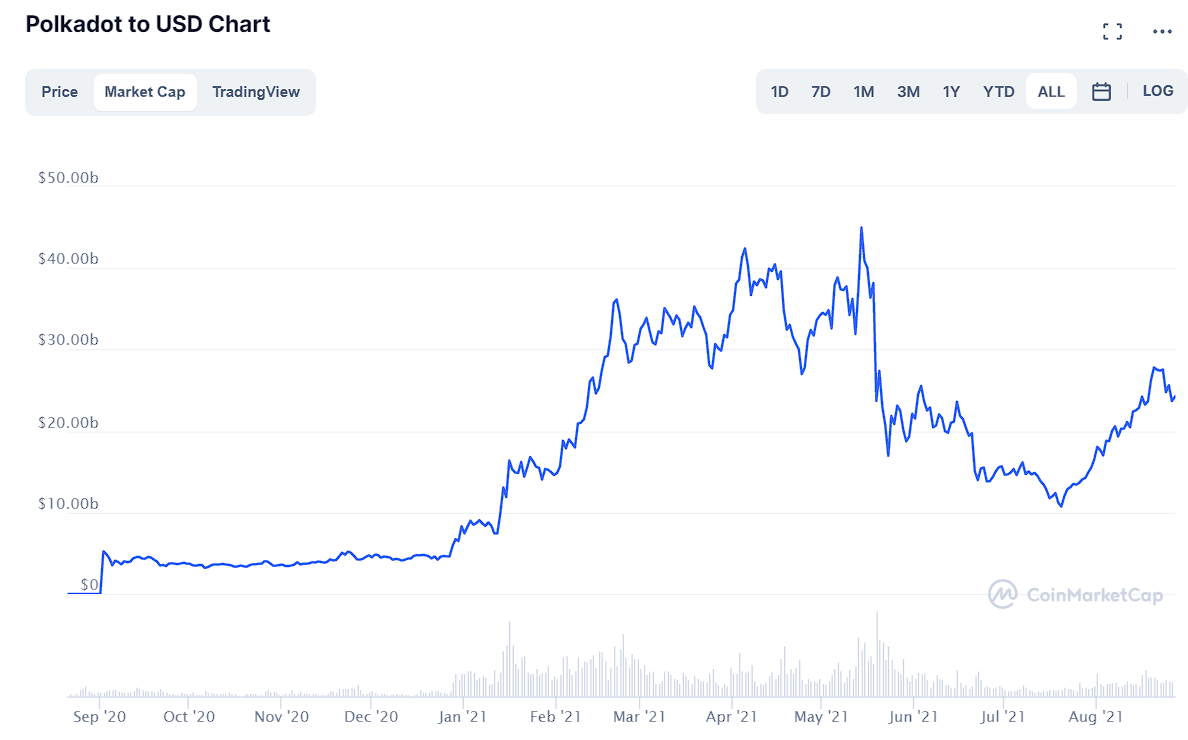1188x740 pixels.
Task: Open the TradingView tab
Action: [x=256, y=92]
